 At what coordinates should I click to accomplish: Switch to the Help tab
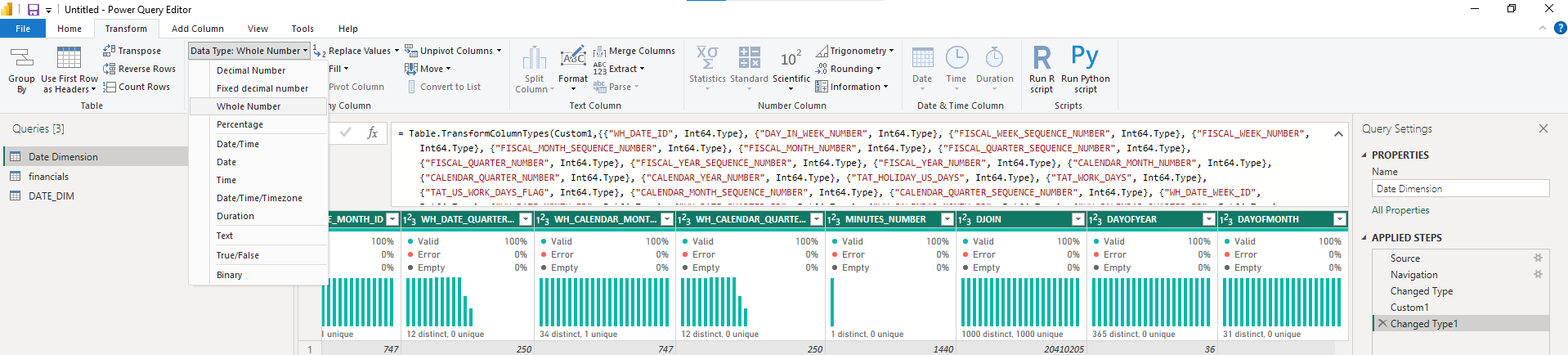pyautogui.click(x=347, y=29)
